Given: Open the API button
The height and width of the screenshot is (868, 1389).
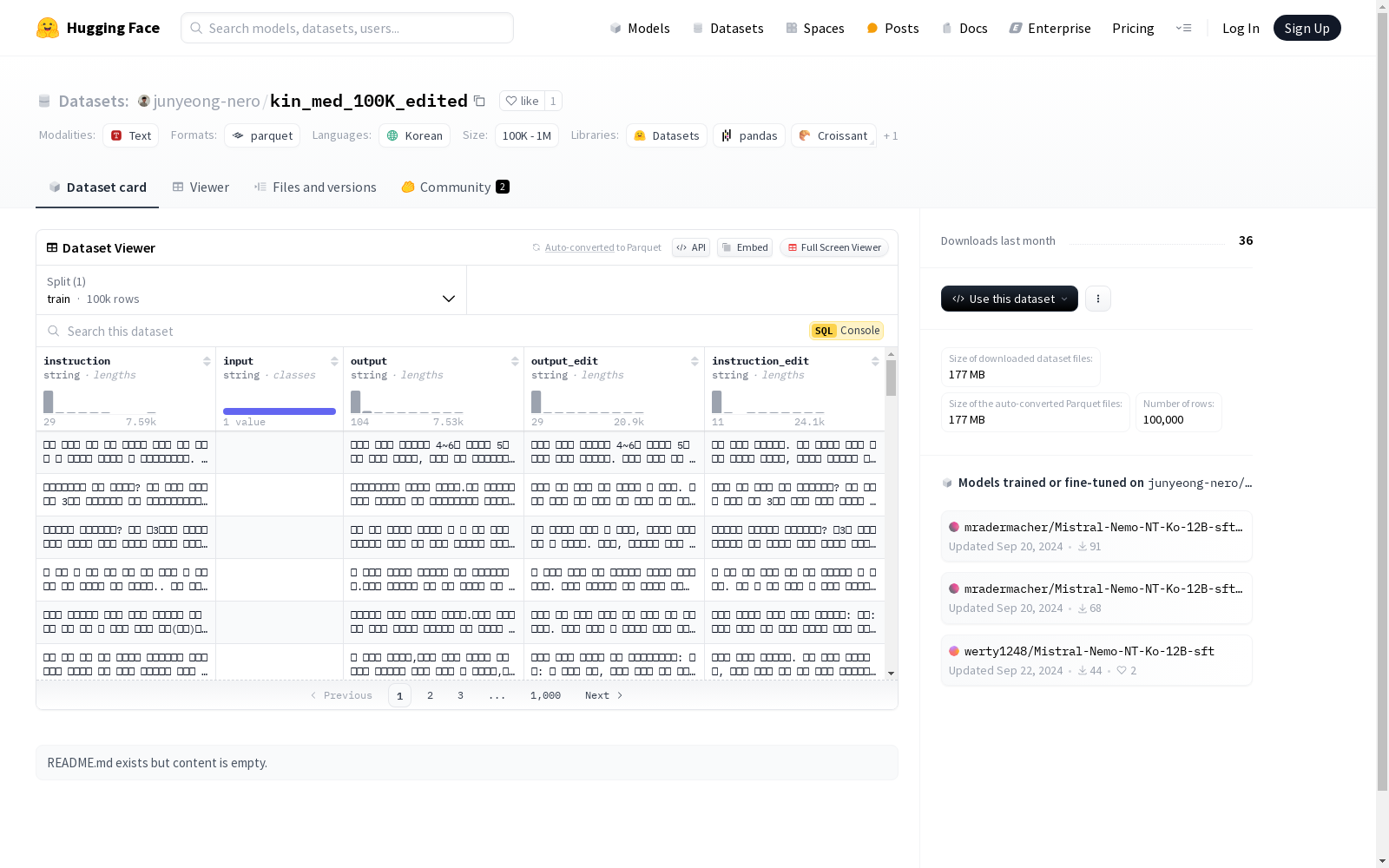Looking at the screenshot, I should coord(691,247).
